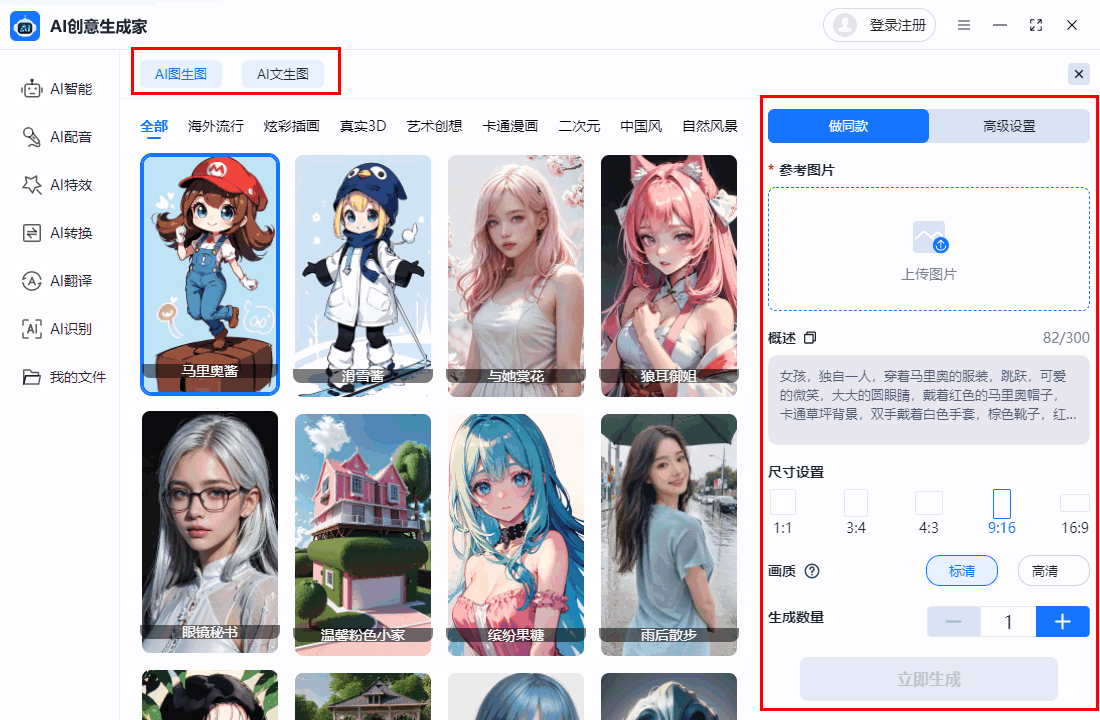Viewport: 1100px width, 720px height.
Task: Select the 二次元 category tab
Action: [580, 127]
